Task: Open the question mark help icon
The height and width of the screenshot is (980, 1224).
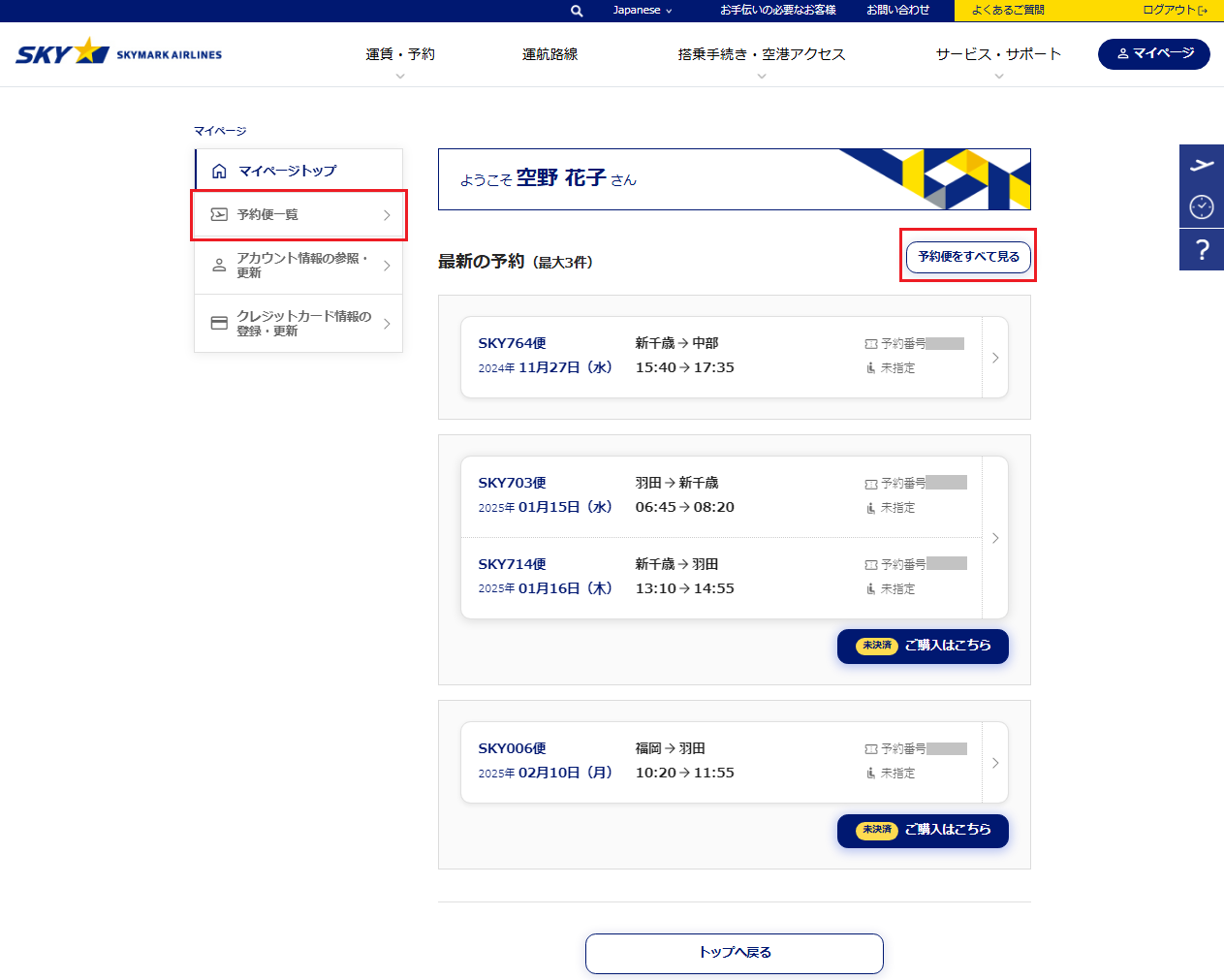Action: coord(1202,250)
